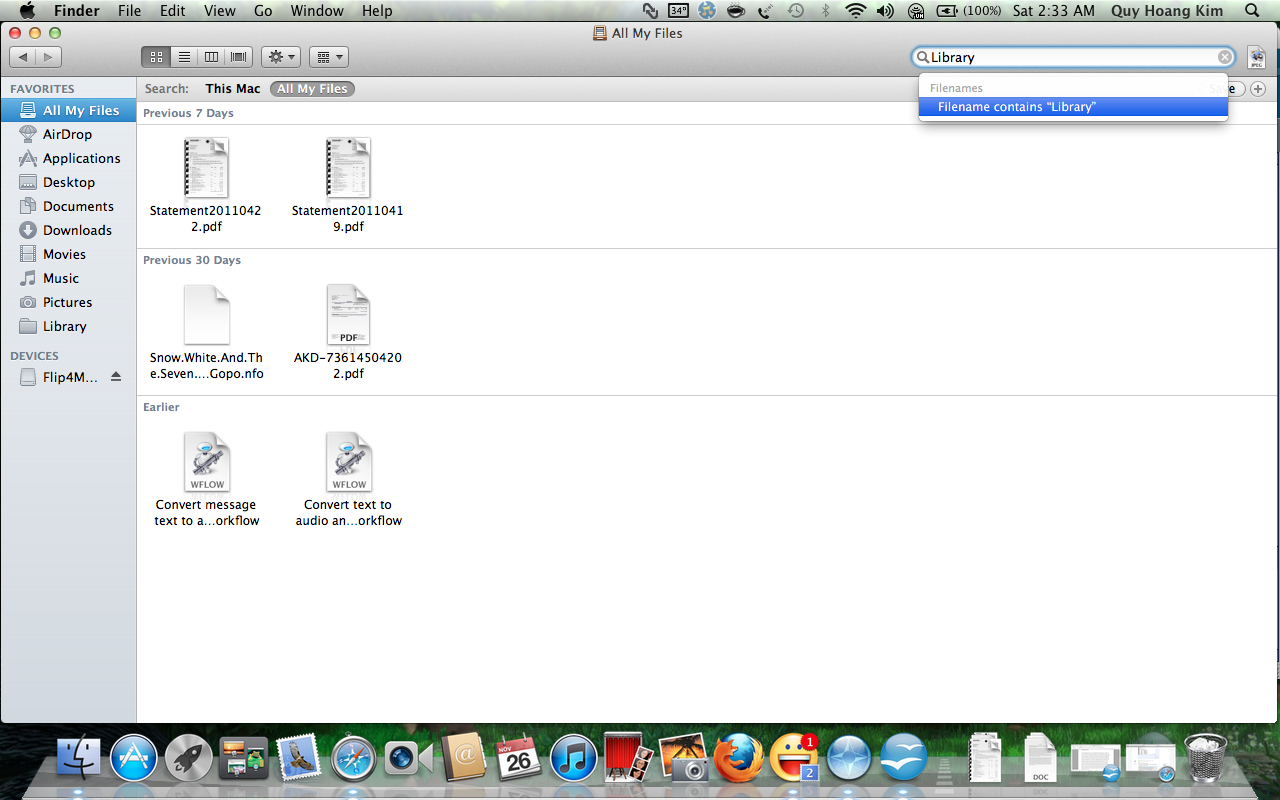The height and width of the screenshot is (800, 1280).
Task: Set search scope to All My Files
Action: click(x=312, y=89)
